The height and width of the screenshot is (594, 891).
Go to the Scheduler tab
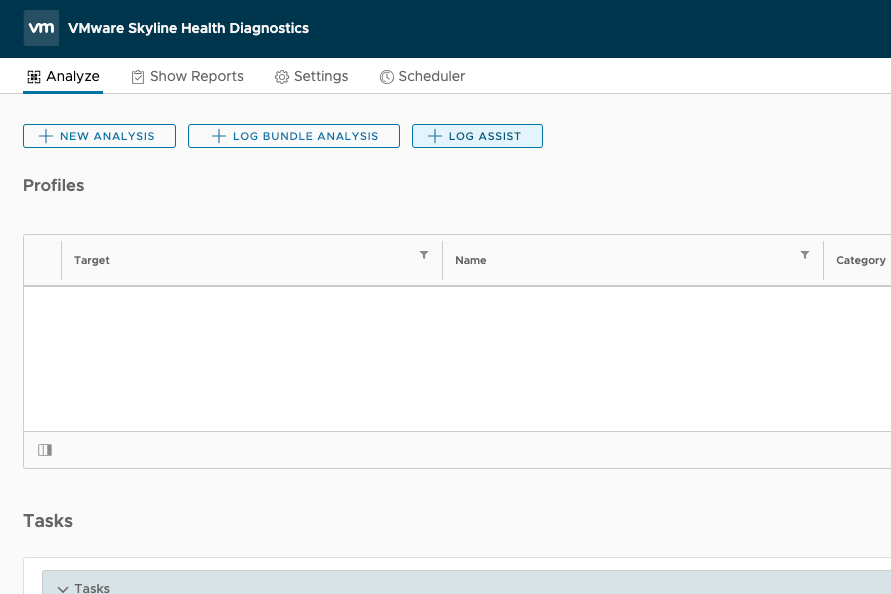click(422, 76)
